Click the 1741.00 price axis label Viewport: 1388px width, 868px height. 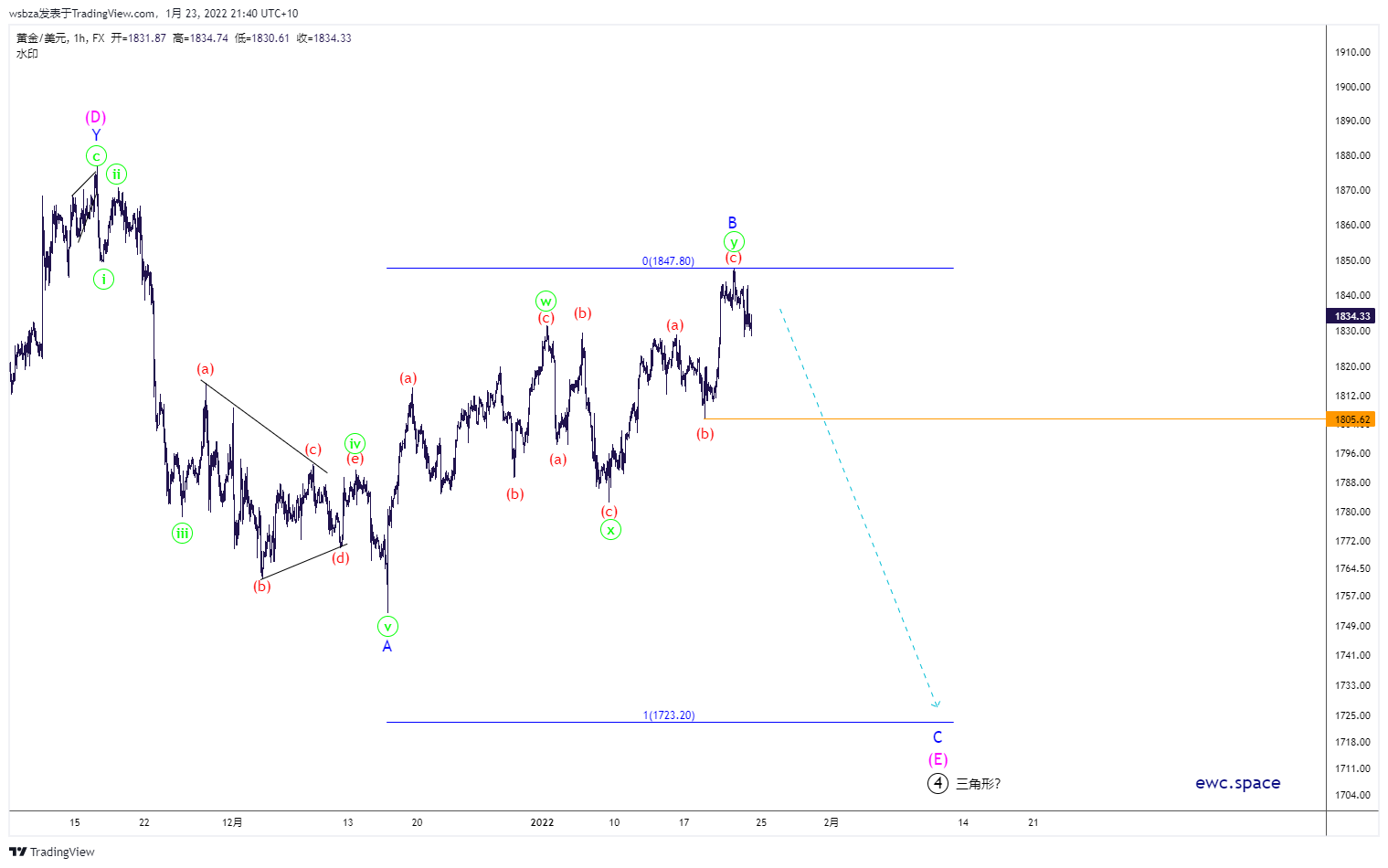pyautogui.click(x=1352, y=655)
